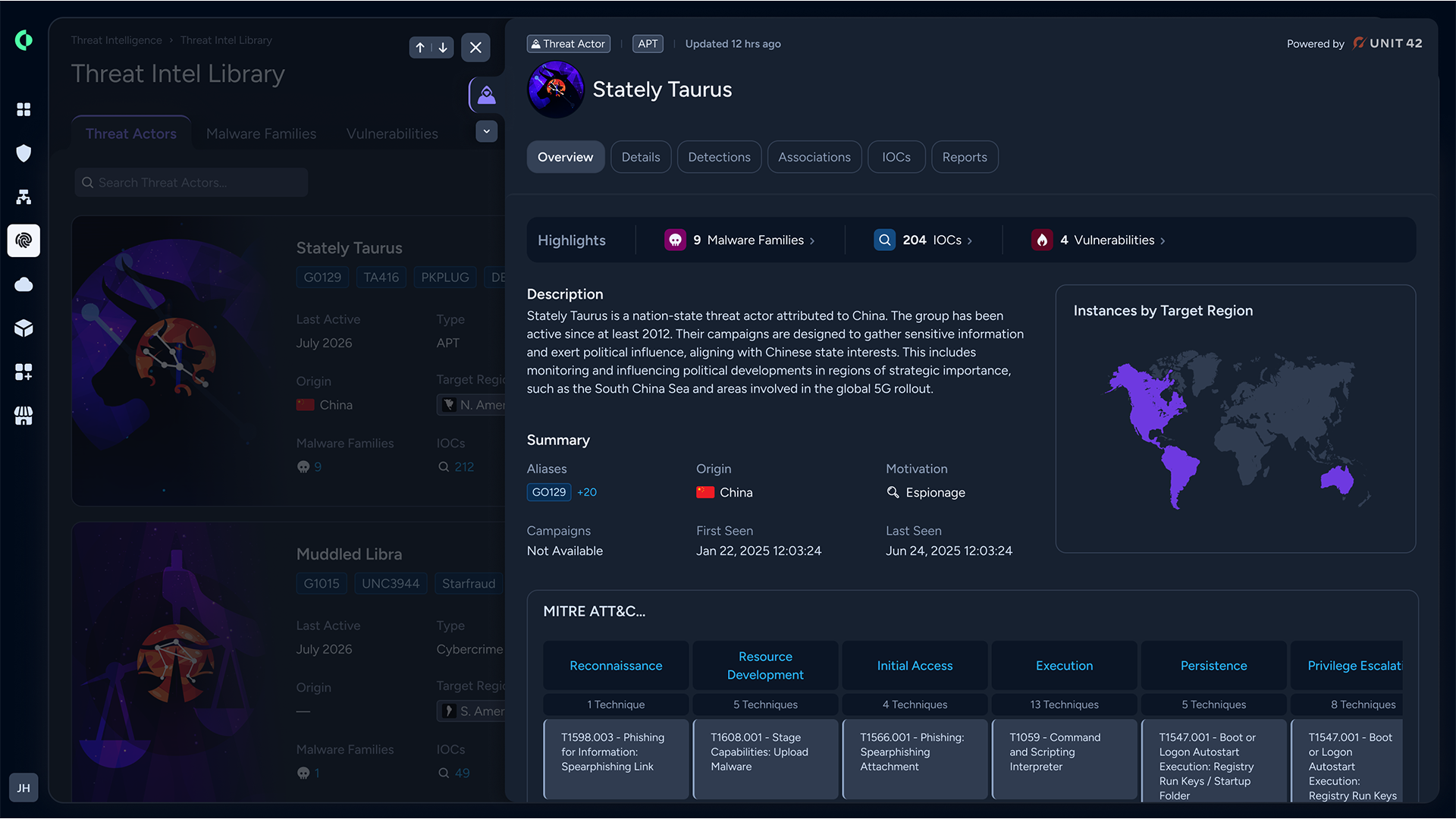Go to previous item with up arrow
The height and width of the screenshot is (819, 1456).
pyautogui.click(x=420, y=47)
